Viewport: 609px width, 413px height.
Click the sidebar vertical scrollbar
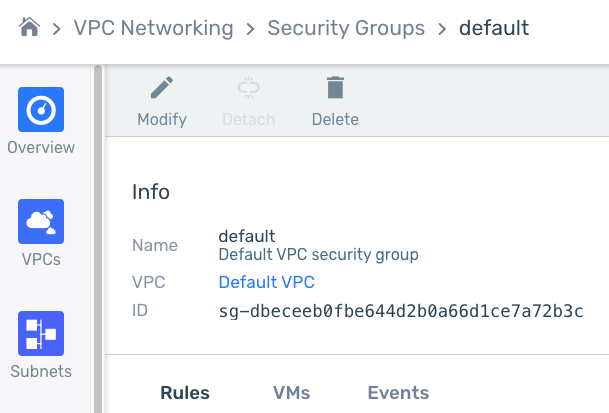pos(98,239)
